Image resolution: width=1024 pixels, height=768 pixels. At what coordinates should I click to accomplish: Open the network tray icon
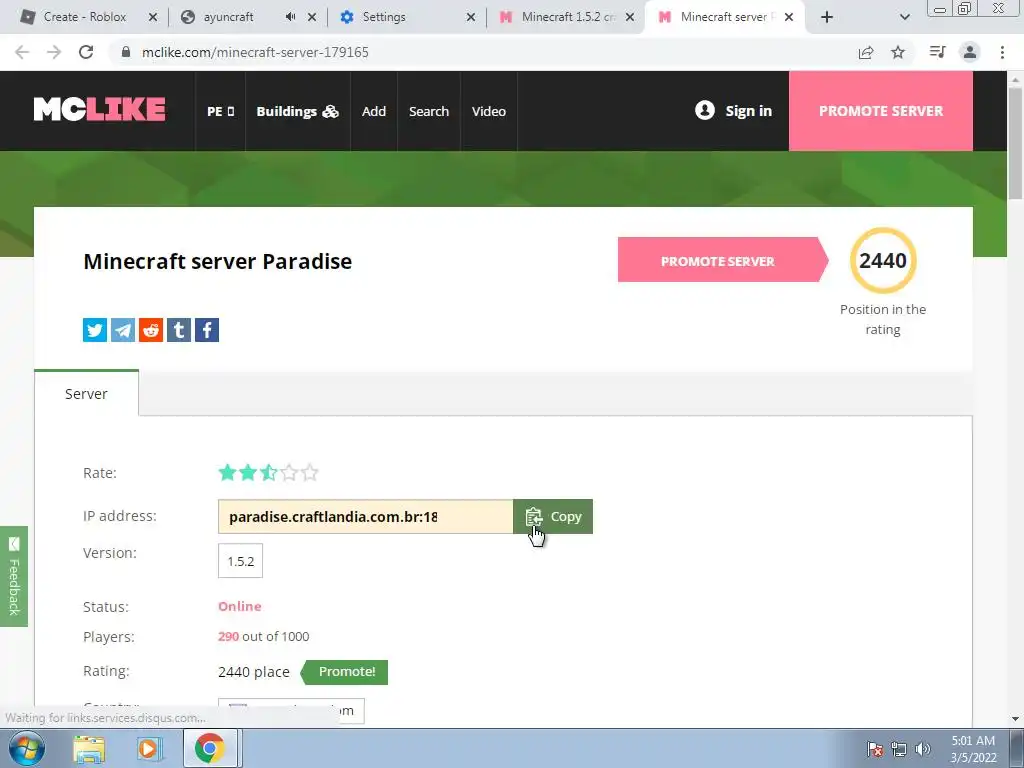click(x=899, y=749)
